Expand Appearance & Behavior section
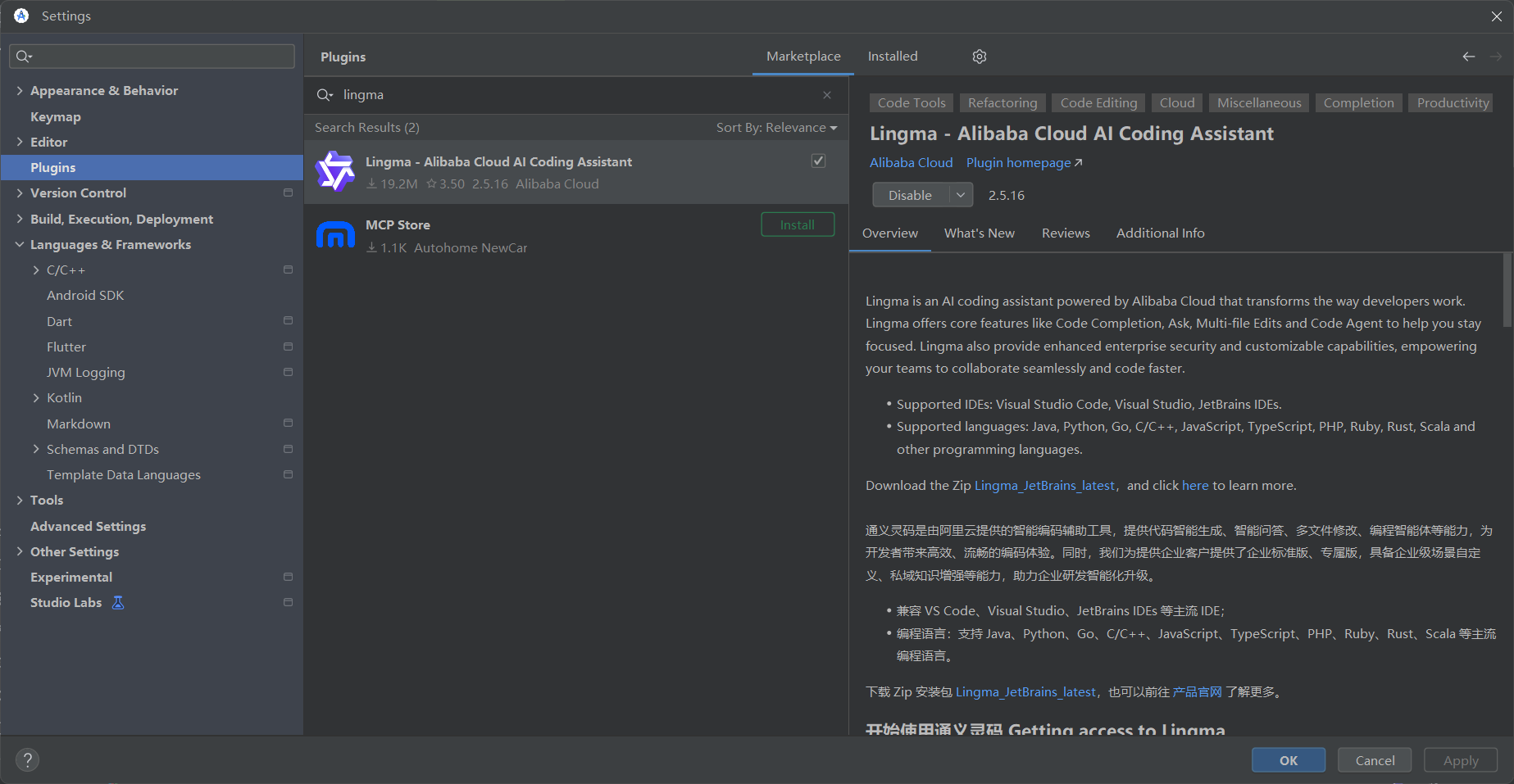Viewport: 1514px width, 784px height. click(20, 91)
